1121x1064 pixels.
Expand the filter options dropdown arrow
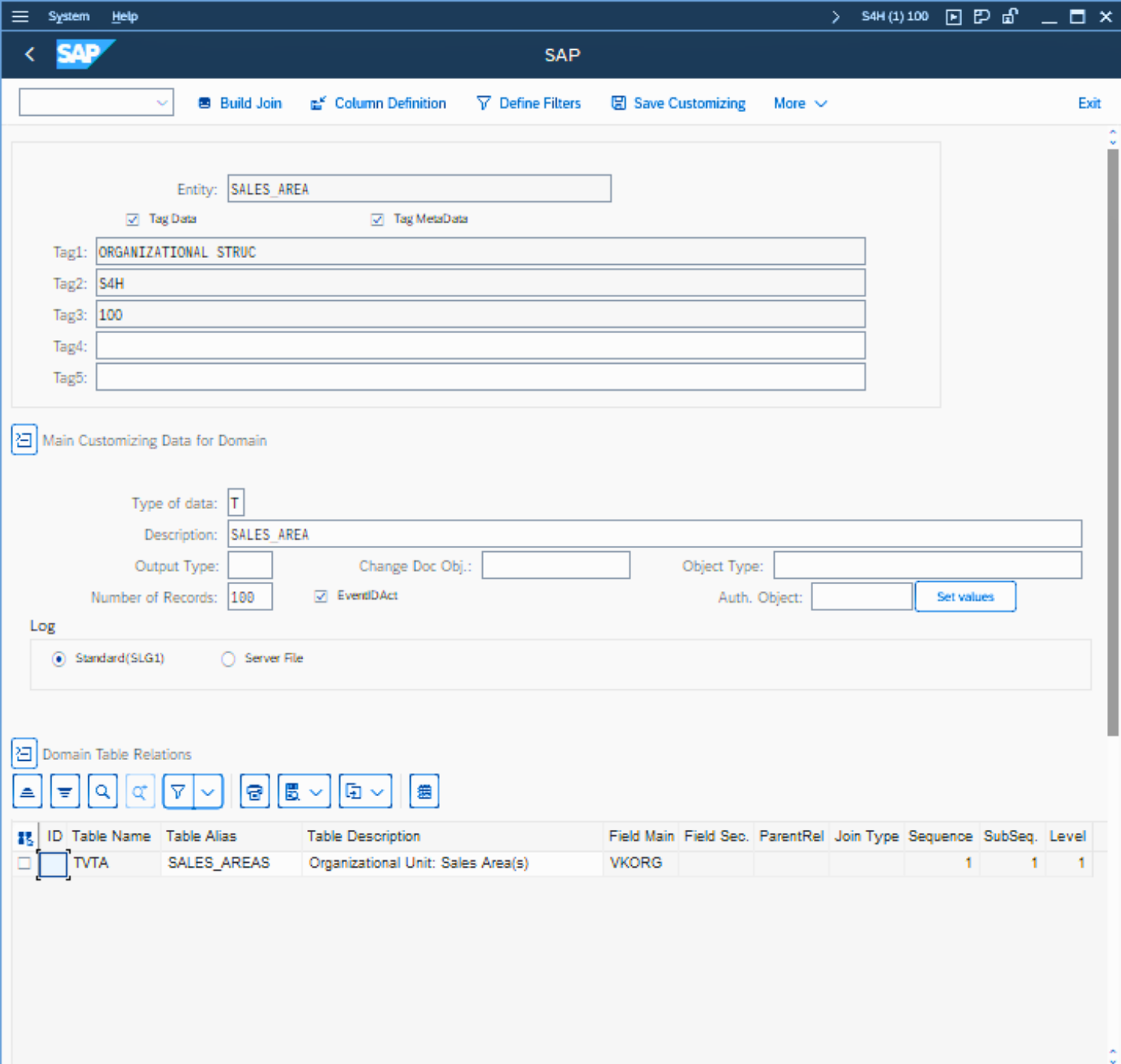pos(208,791)
